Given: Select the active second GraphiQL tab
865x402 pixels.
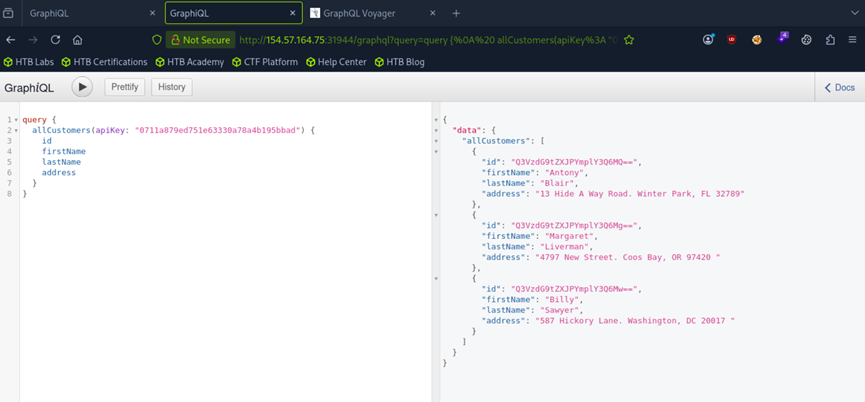Looking at the screenshot, I should tap(233, 13).
